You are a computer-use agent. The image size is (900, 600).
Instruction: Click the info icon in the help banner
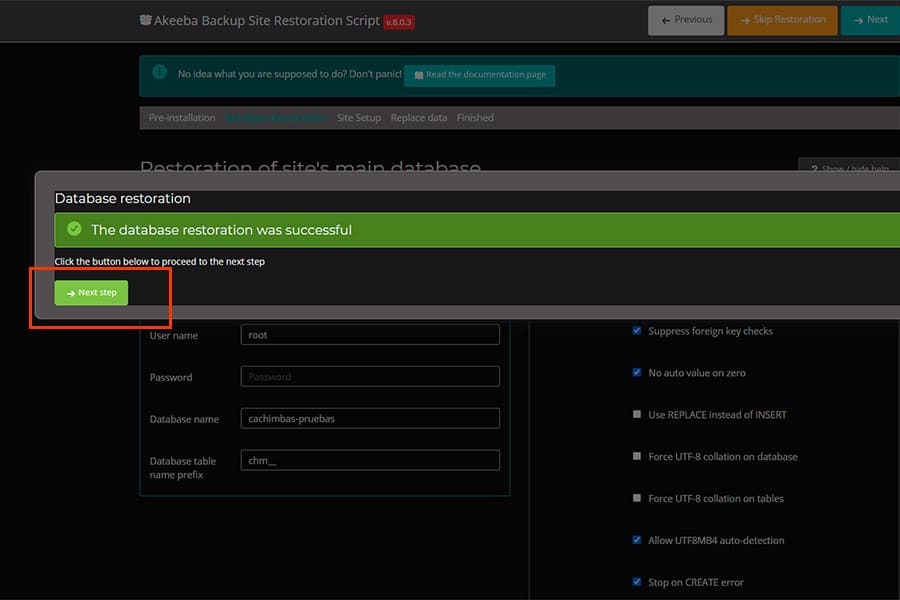click(160, 72)
